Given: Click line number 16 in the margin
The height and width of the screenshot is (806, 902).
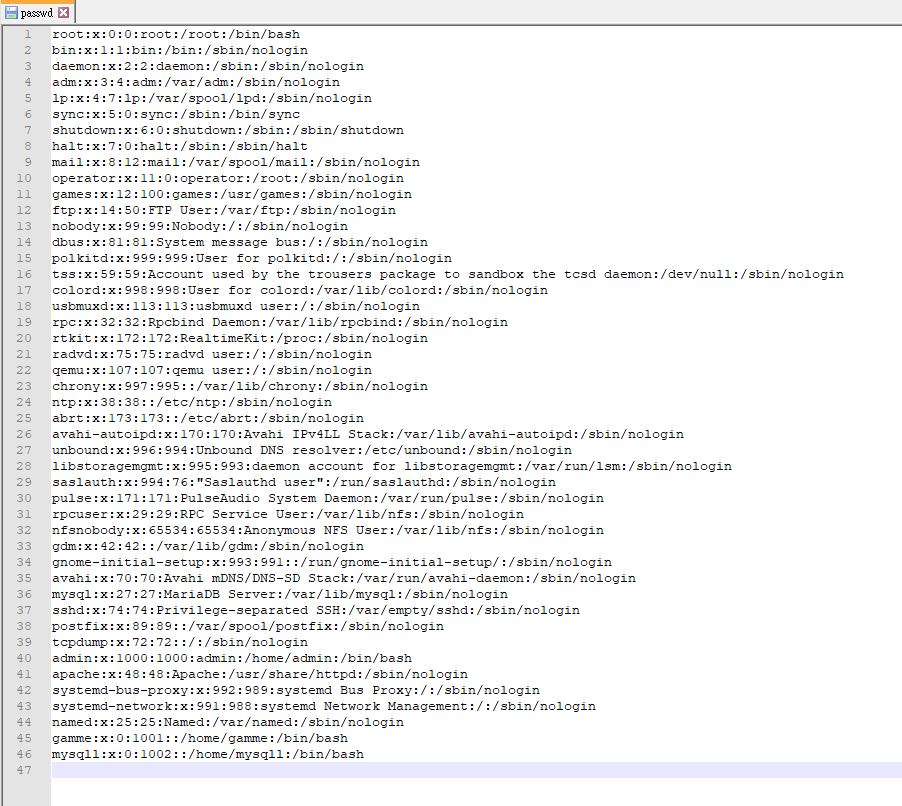Looking at the screenshot, I should 24,274.
